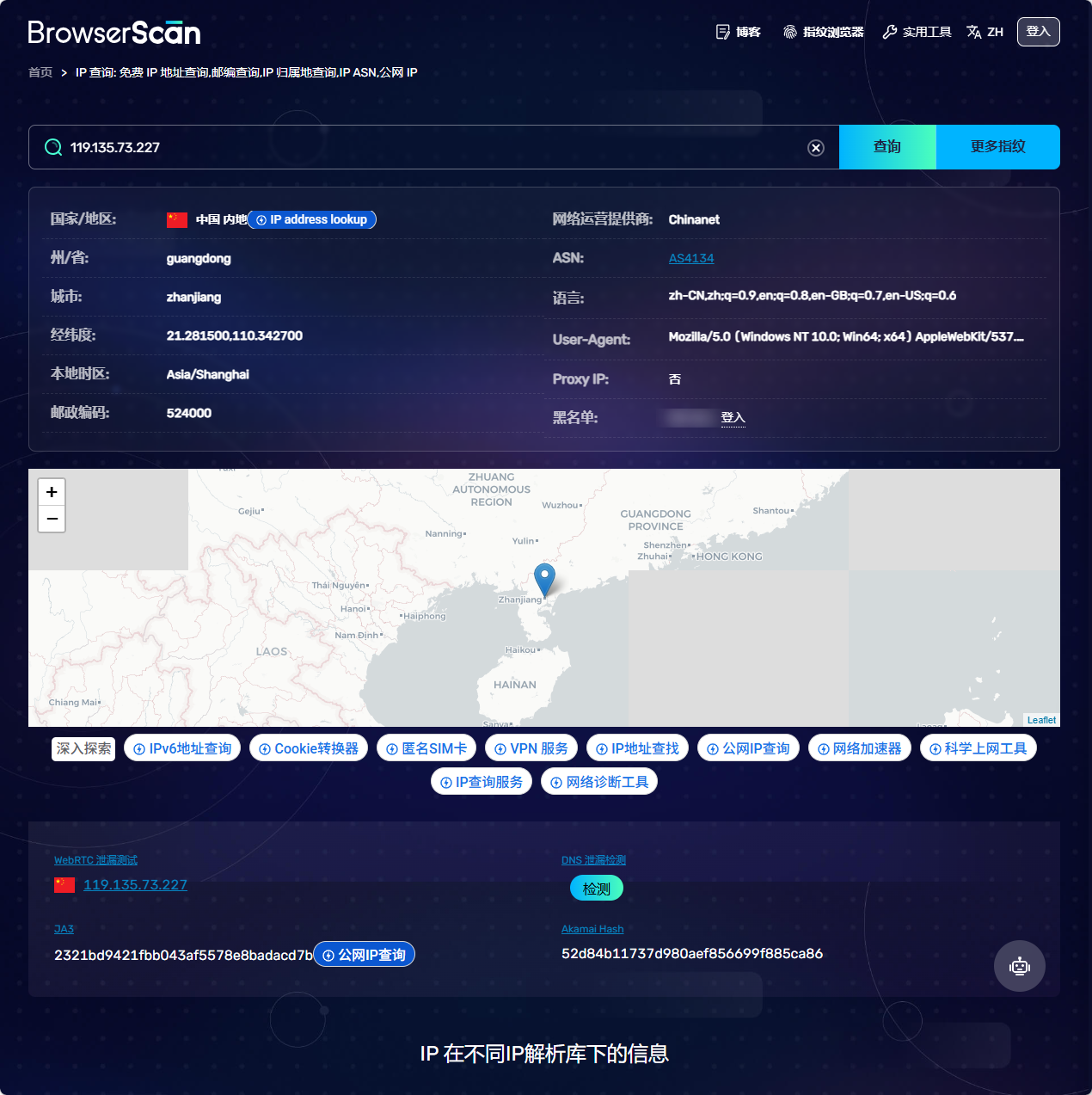This screenshot has width=1092, height=1095.
Task: Click the map marker near Zhanjiang
Action: (x=544, y=580)
